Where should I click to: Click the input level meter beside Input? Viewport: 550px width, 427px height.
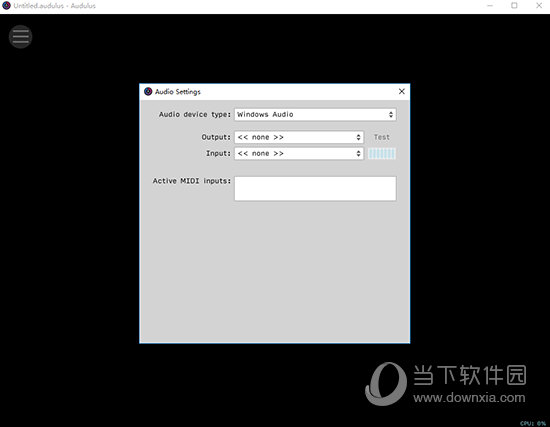tap(382, 153)
